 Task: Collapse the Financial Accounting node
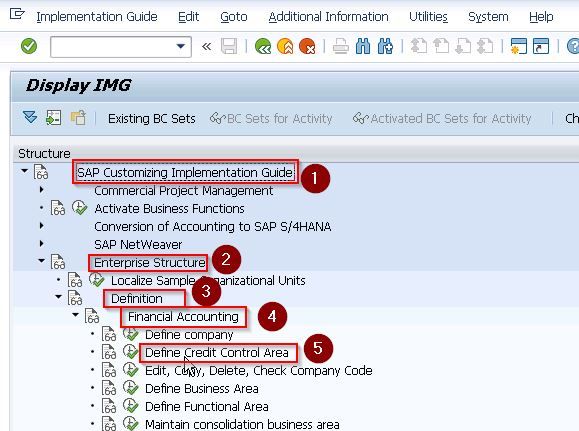pyautogui.click(x=75, y=315)
